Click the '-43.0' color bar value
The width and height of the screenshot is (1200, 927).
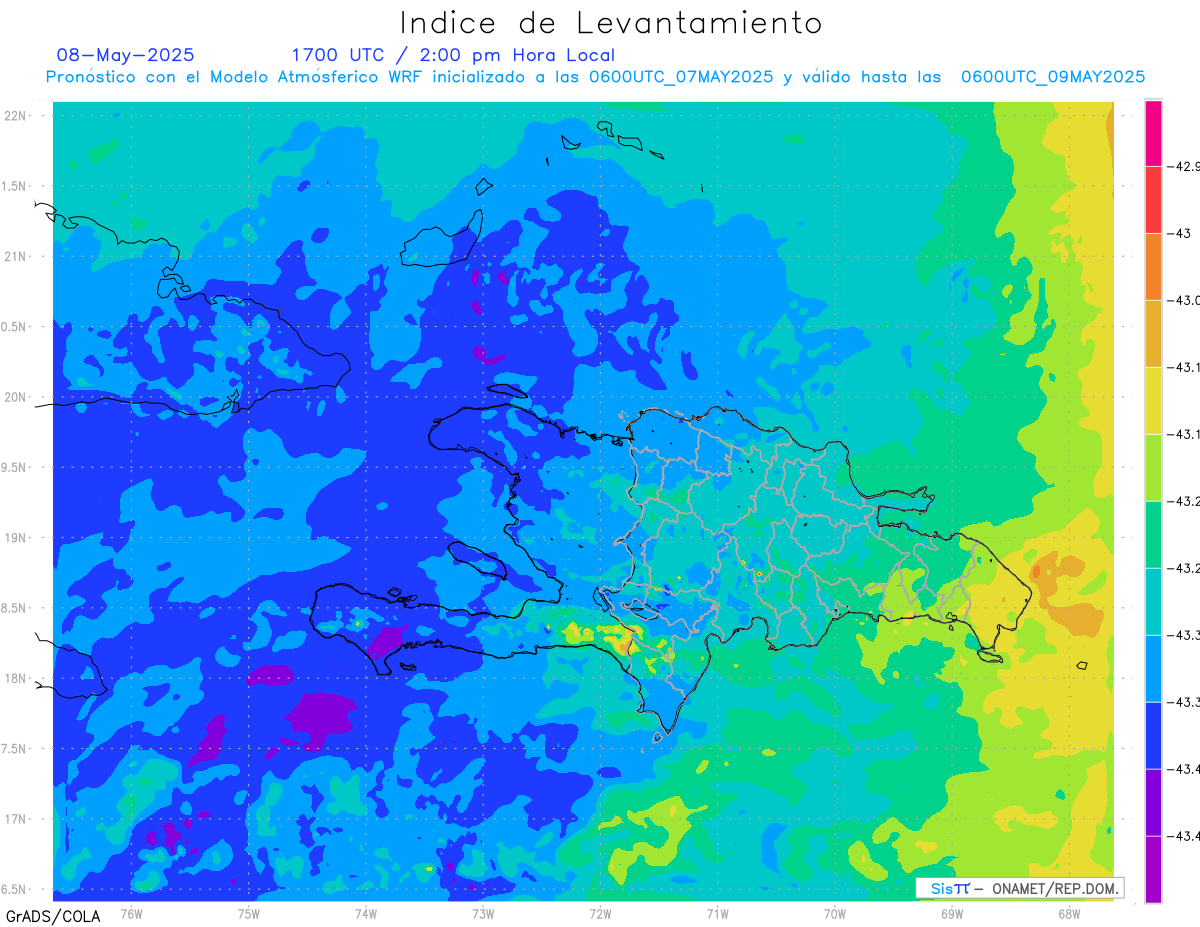pyautogui.click(x=1184, y=300)
